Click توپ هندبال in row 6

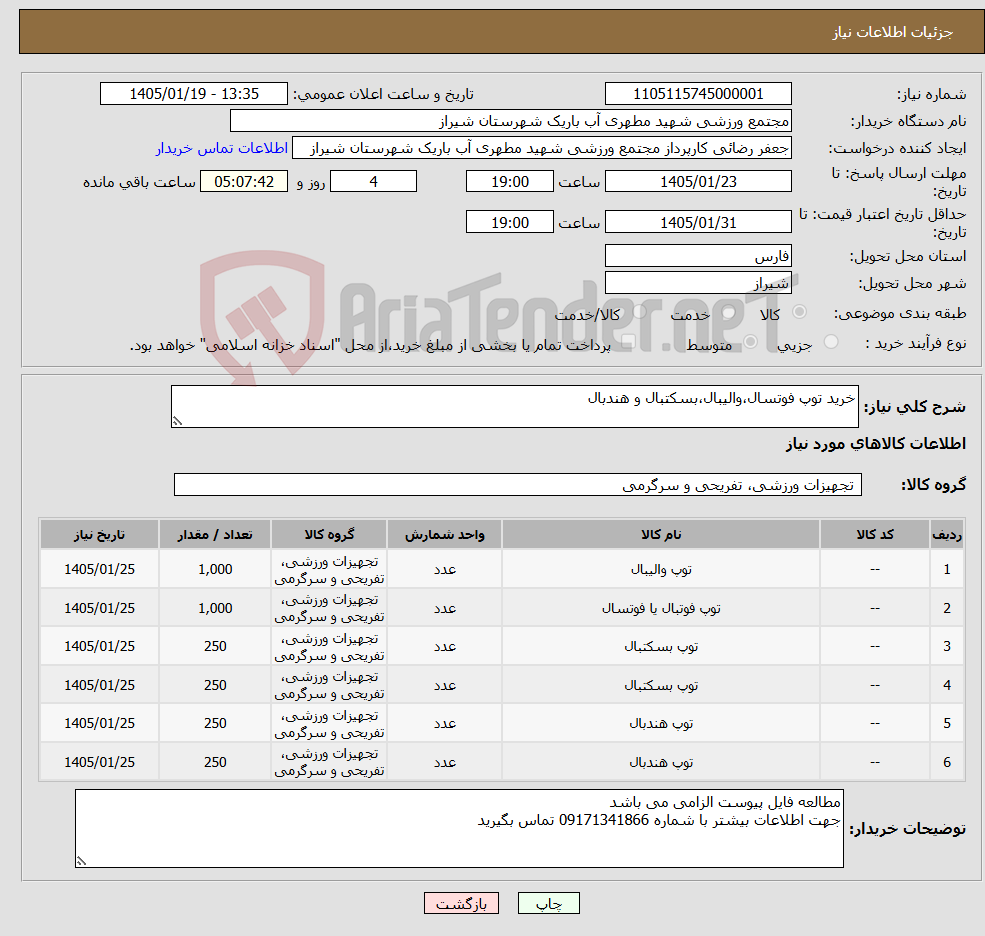coord(661,762)
